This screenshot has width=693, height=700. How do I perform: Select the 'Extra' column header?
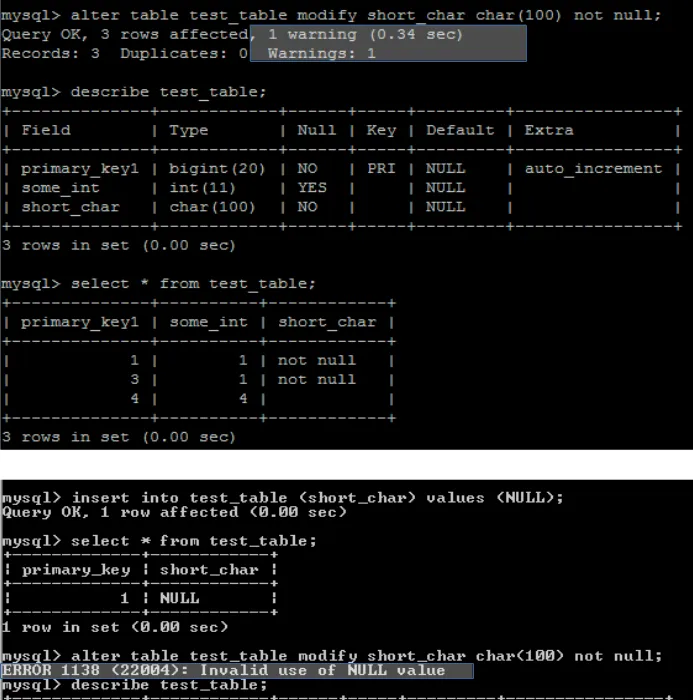click(549, 130)
